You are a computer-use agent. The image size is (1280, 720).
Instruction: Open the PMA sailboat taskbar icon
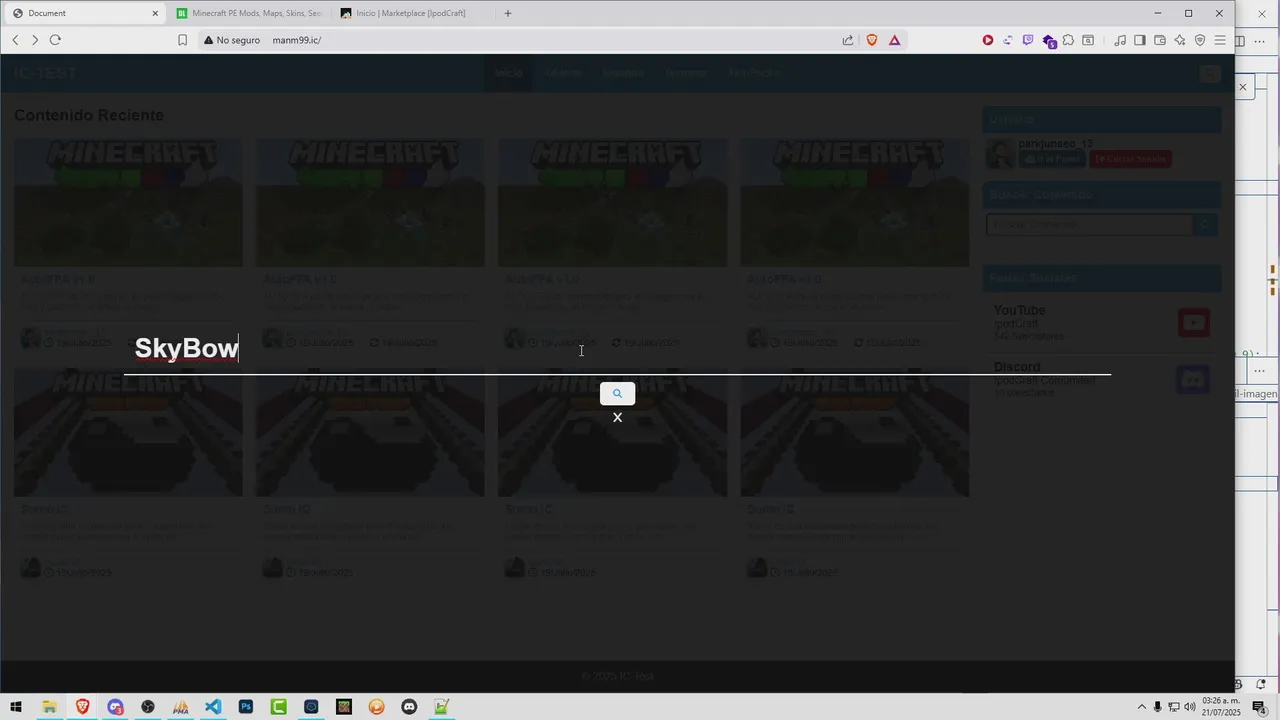coord(181,707)
